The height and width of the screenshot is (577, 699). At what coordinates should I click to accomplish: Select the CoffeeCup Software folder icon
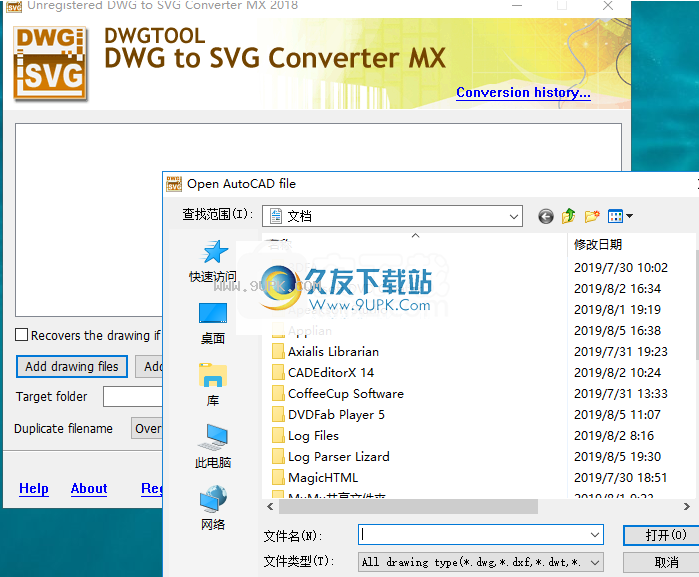coord(278,393)
